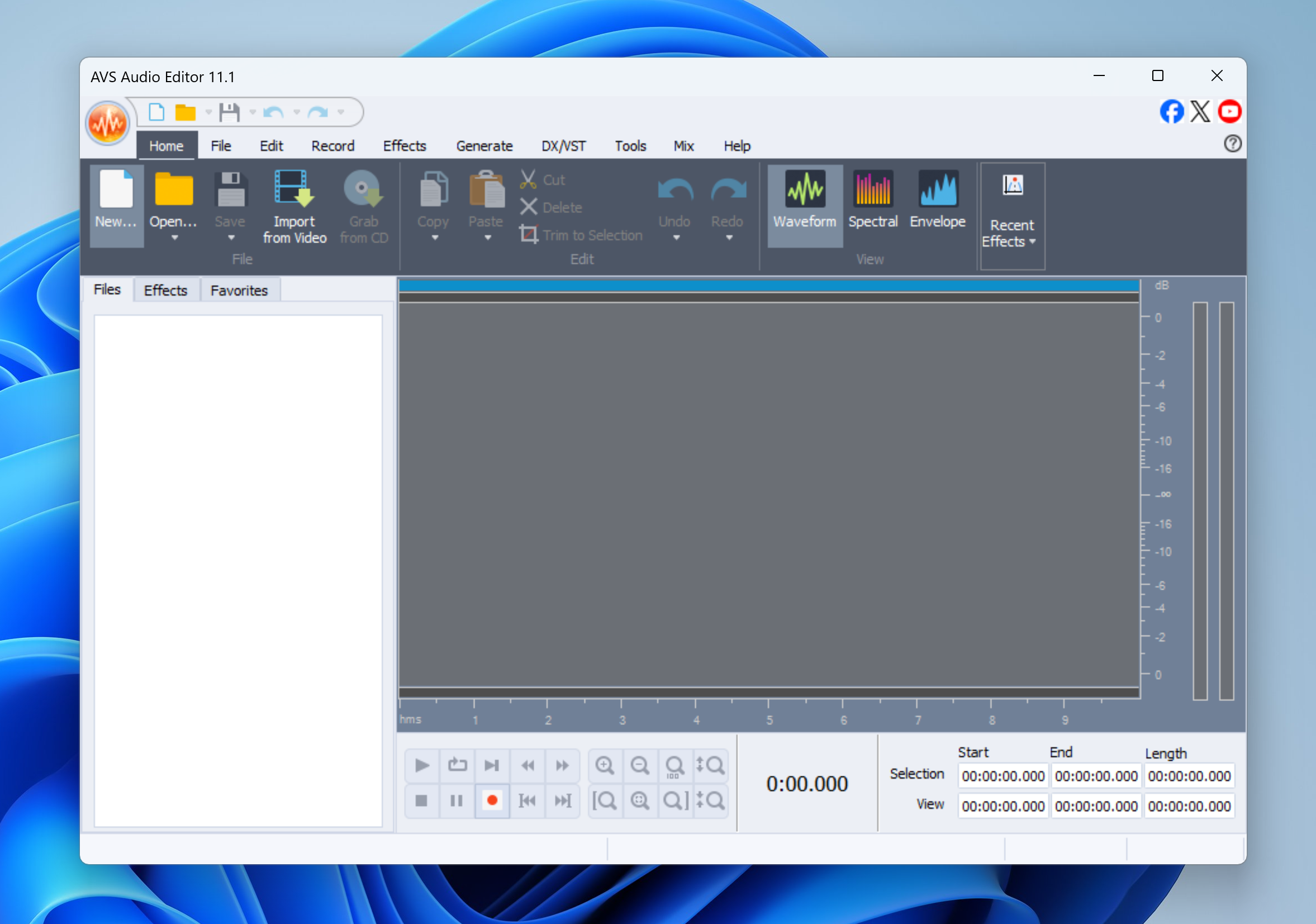Viewport: 1316px width, 924px height.
Task: Click Play to end button
Action: point(492,765)
